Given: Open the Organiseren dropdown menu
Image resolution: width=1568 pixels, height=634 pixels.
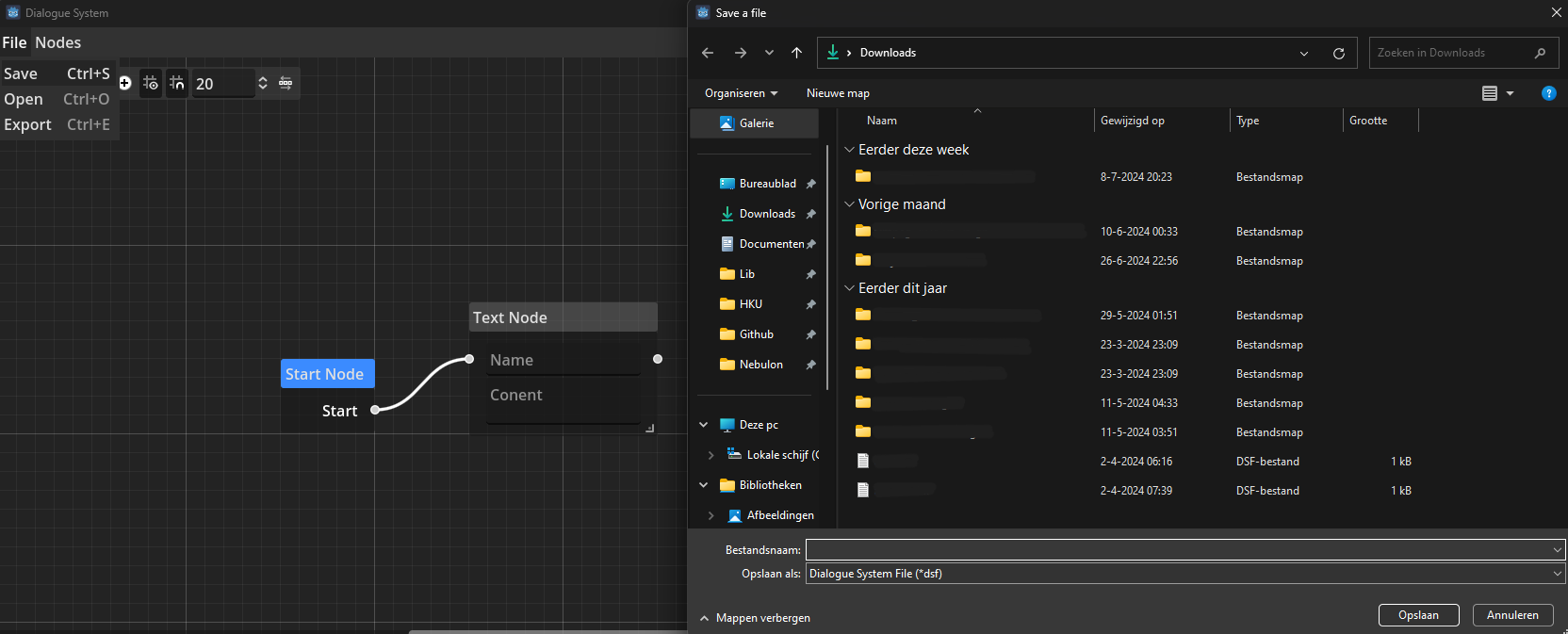Looking at the screenshot, I should click(742, 93).
